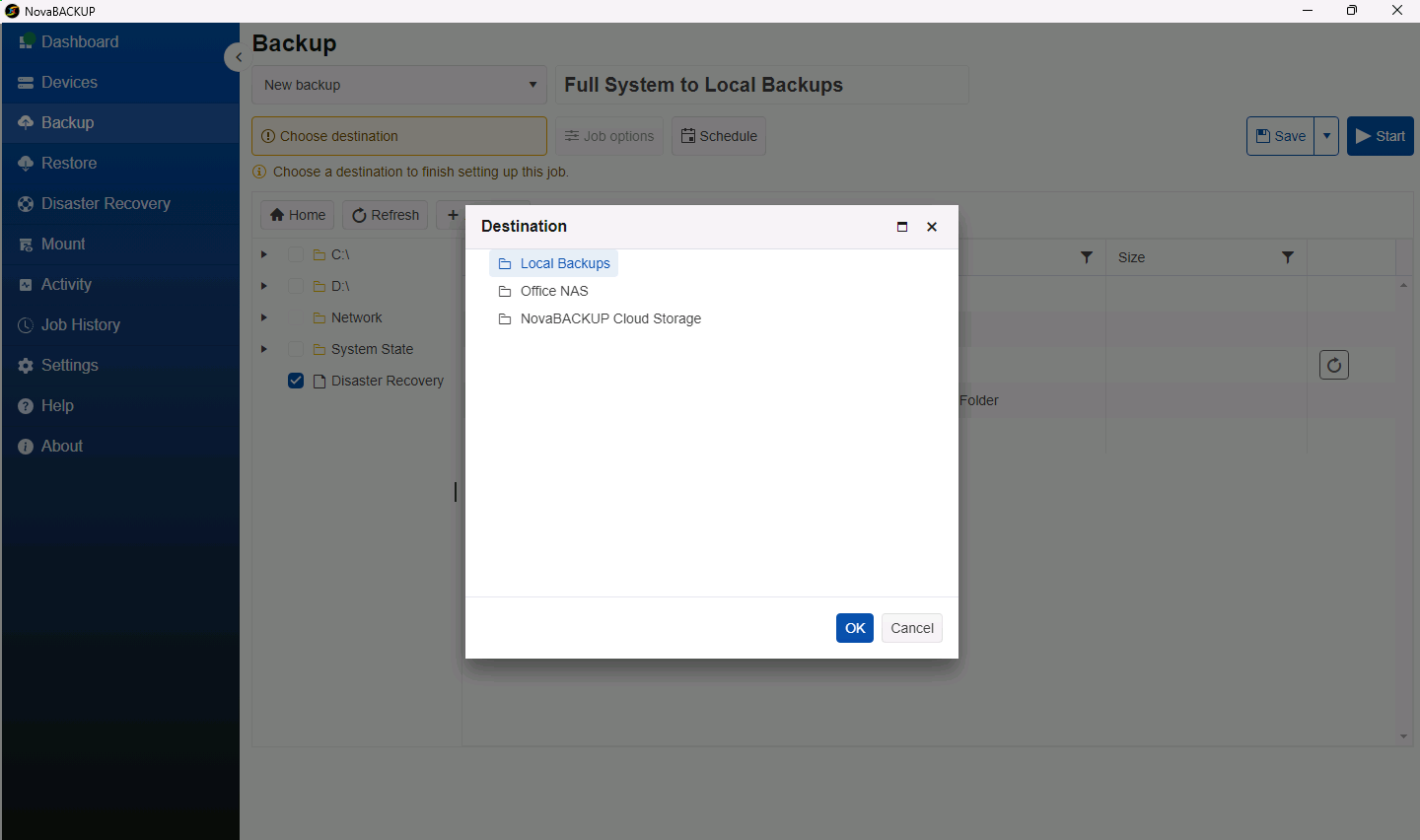The width and height of the screenshot is (1420, 840).
Task: Edit the backup job name field
Action: pyautogui.click(x=762, y=85)
